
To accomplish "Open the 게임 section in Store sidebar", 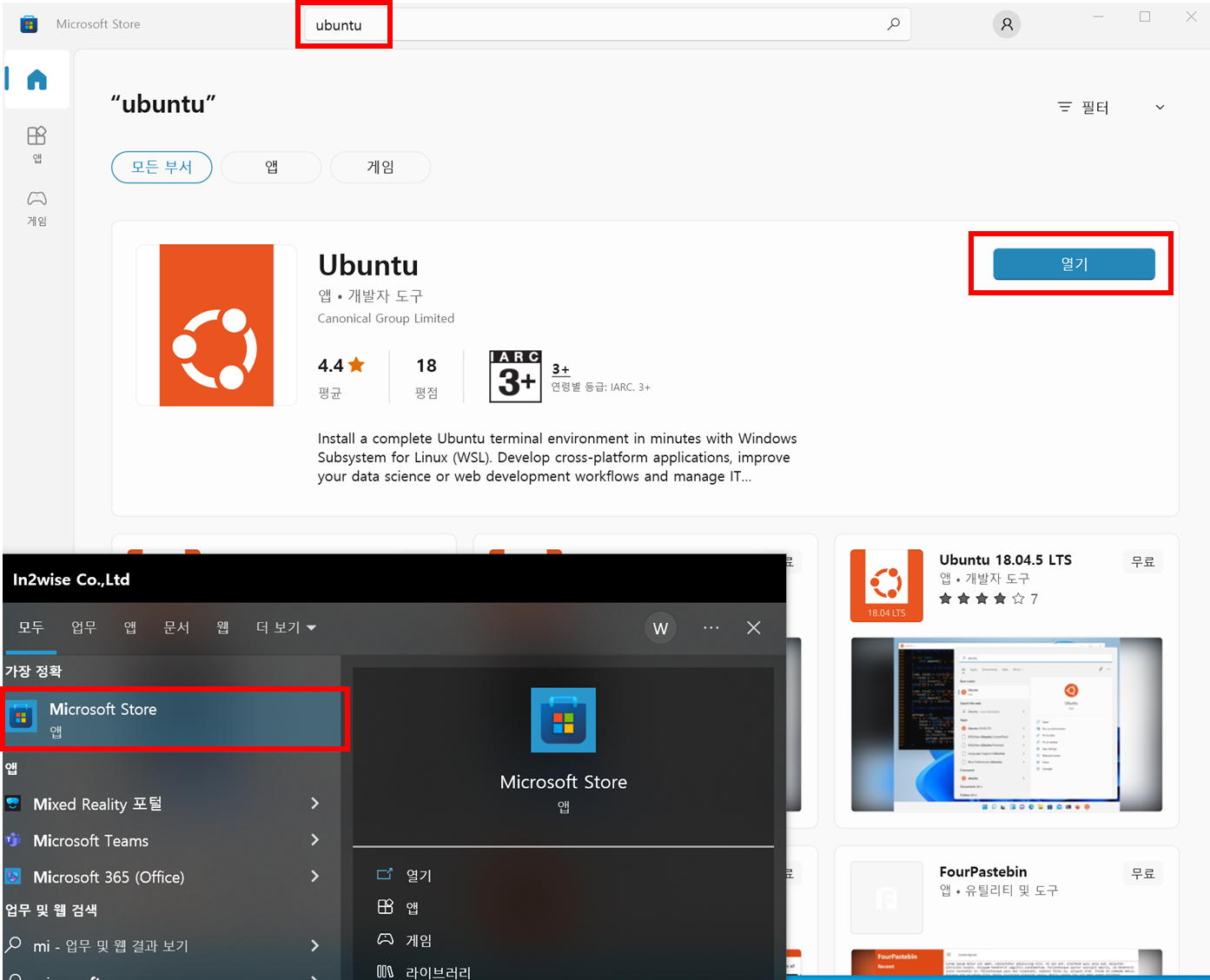I will (x=36, y=209).
